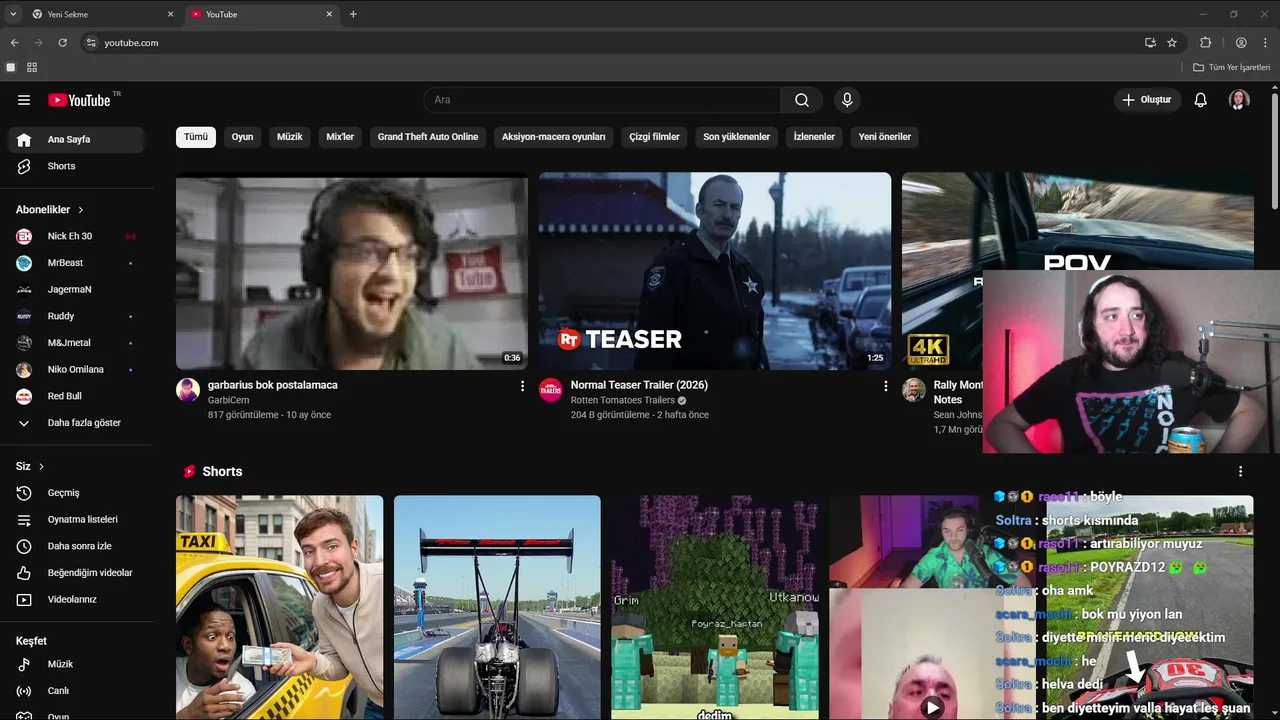Open a new browser tab
The image size is (1280, 720).
(x=353, y=14)
